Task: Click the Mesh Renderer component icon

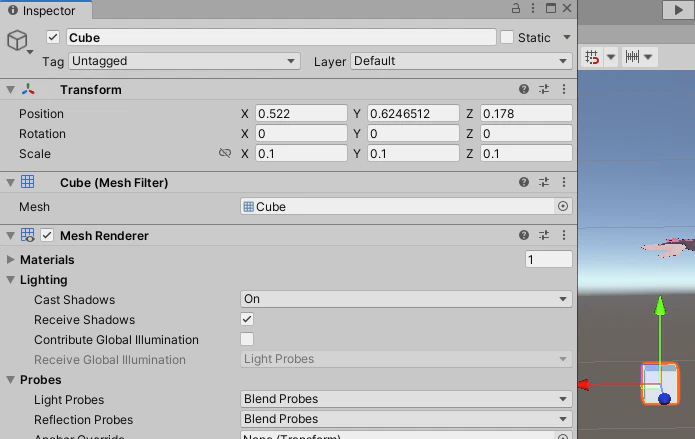Action: point(27,235)
